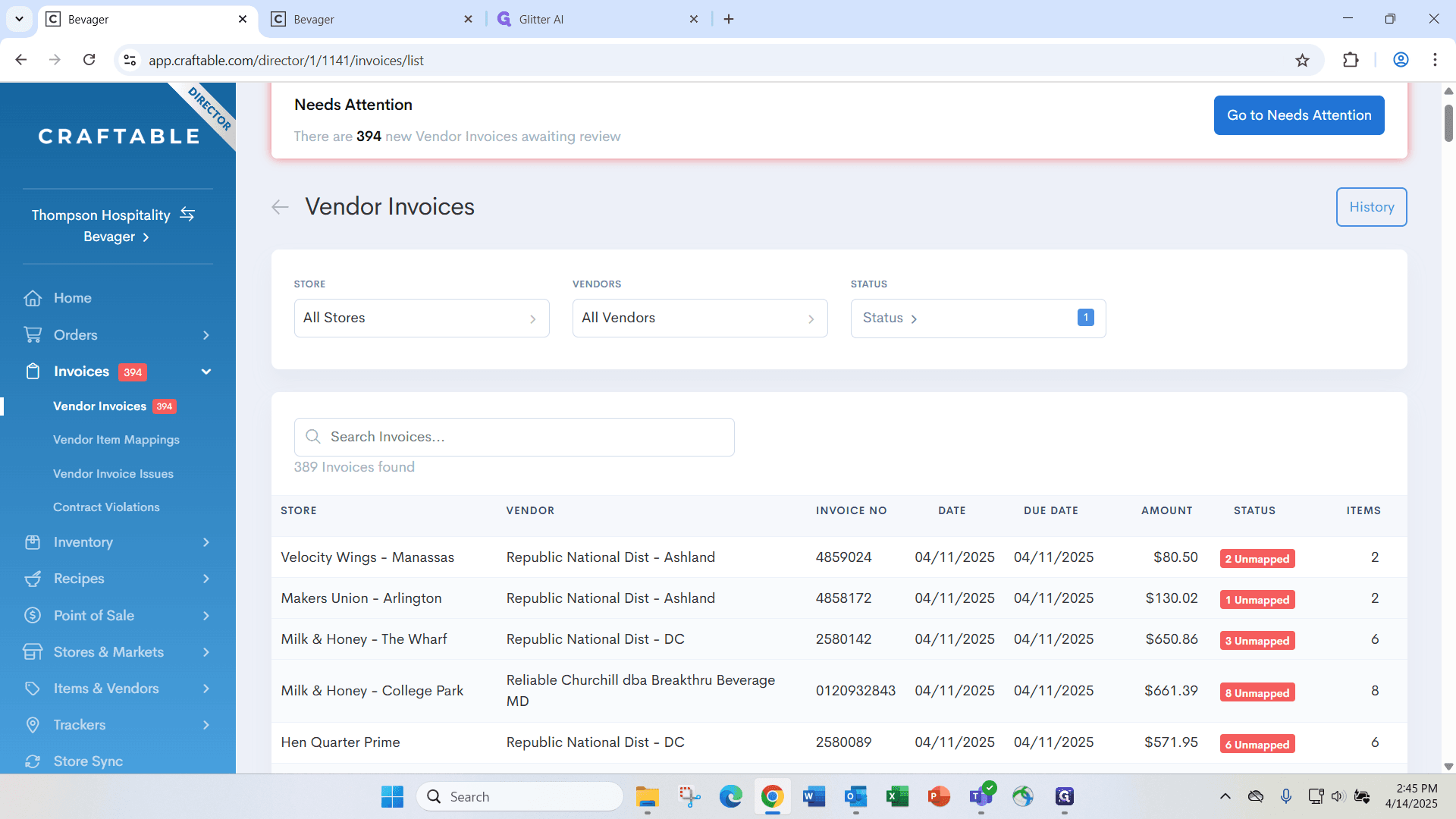The width and height of the screenshot is (1456, 819).
Task: Click the Items & Vendors tag icon
Action: (33, 689)
